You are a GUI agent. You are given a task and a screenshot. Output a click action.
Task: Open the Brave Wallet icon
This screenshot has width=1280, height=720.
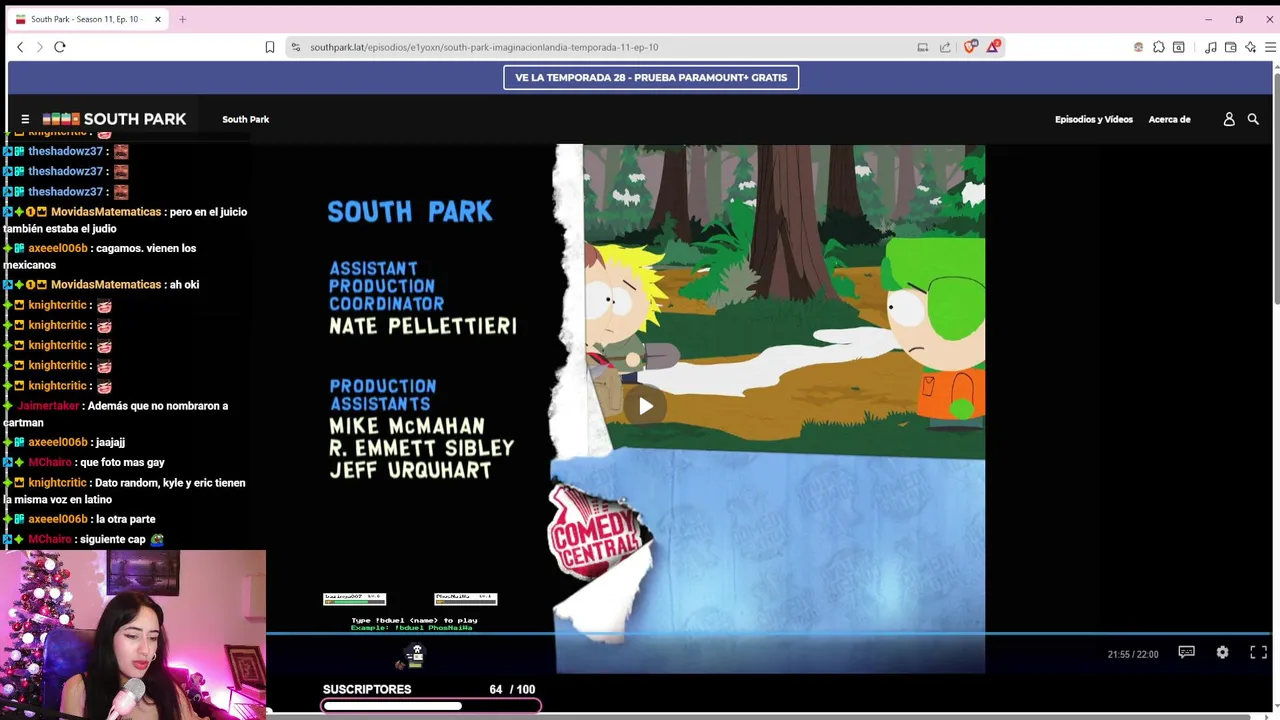[1230, 47]
